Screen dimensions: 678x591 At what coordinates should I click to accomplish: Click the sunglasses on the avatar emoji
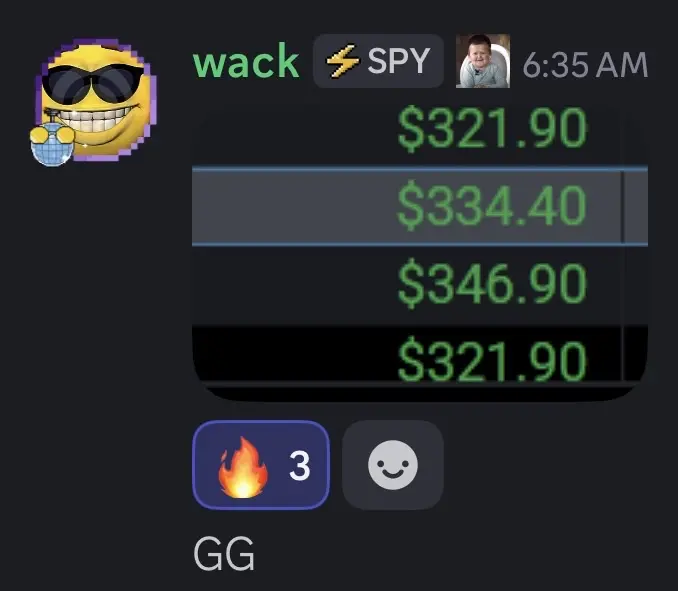pos(93,84)
